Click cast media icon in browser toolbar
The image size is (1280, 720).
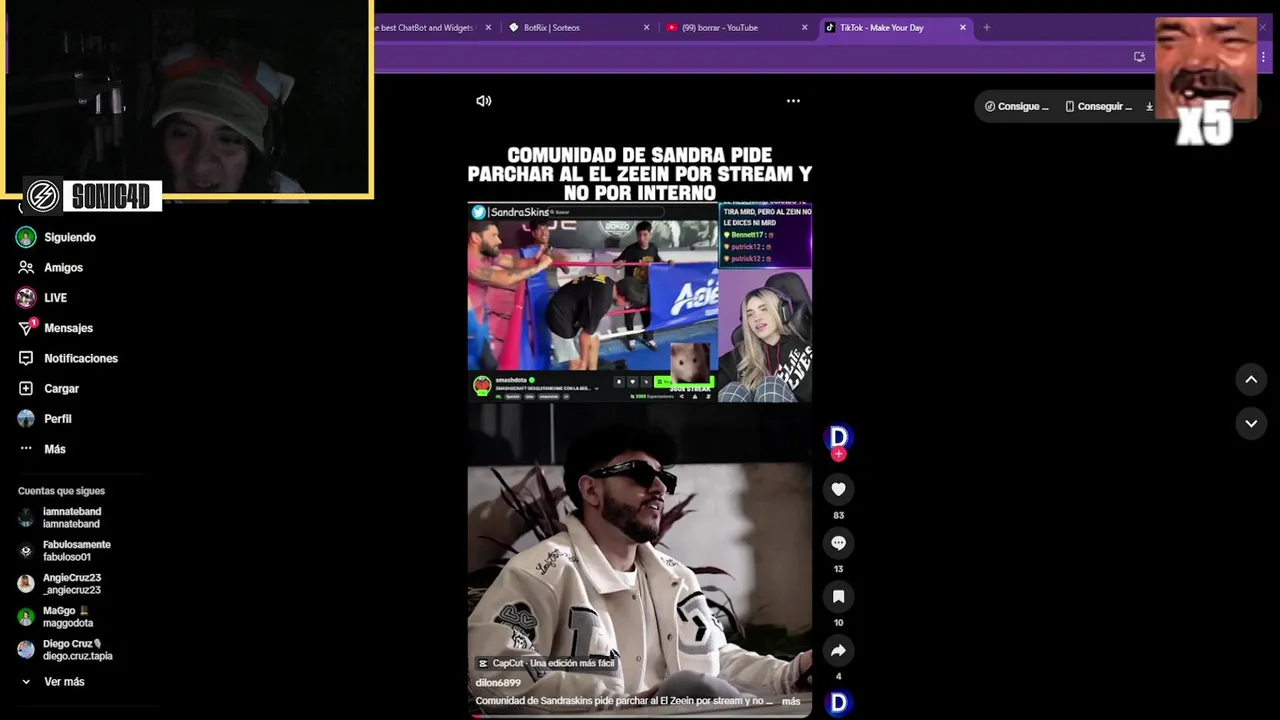(1139, 57)
